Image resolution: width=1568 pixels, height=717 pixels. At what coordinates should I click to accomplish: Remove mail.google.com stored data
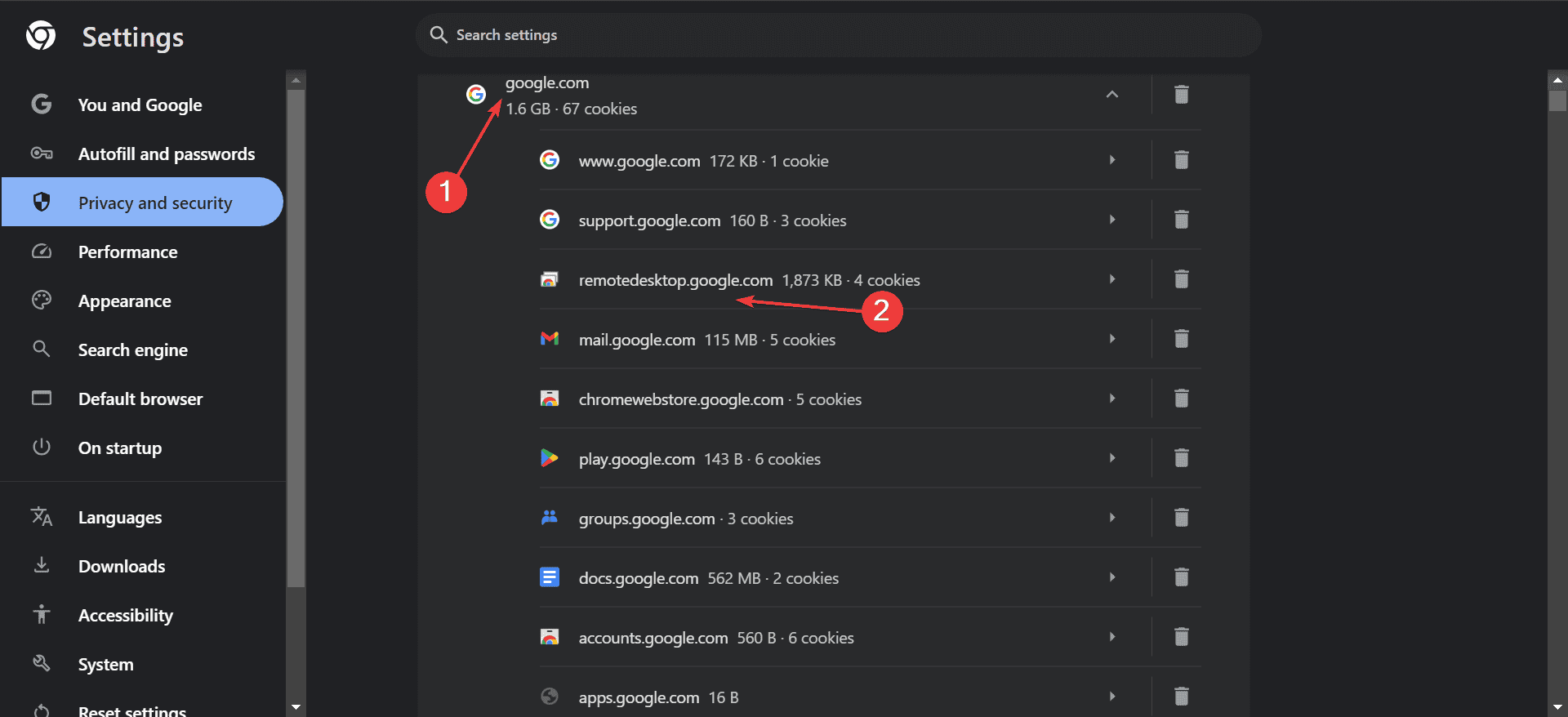[x=1181, y=339]
